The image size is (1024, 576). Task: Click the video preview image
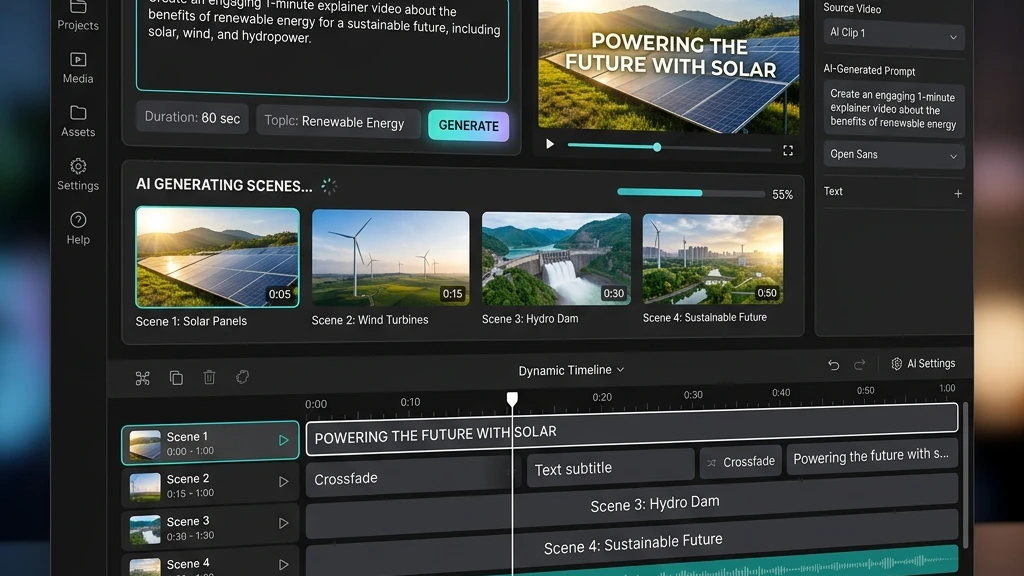coord(669,65)
